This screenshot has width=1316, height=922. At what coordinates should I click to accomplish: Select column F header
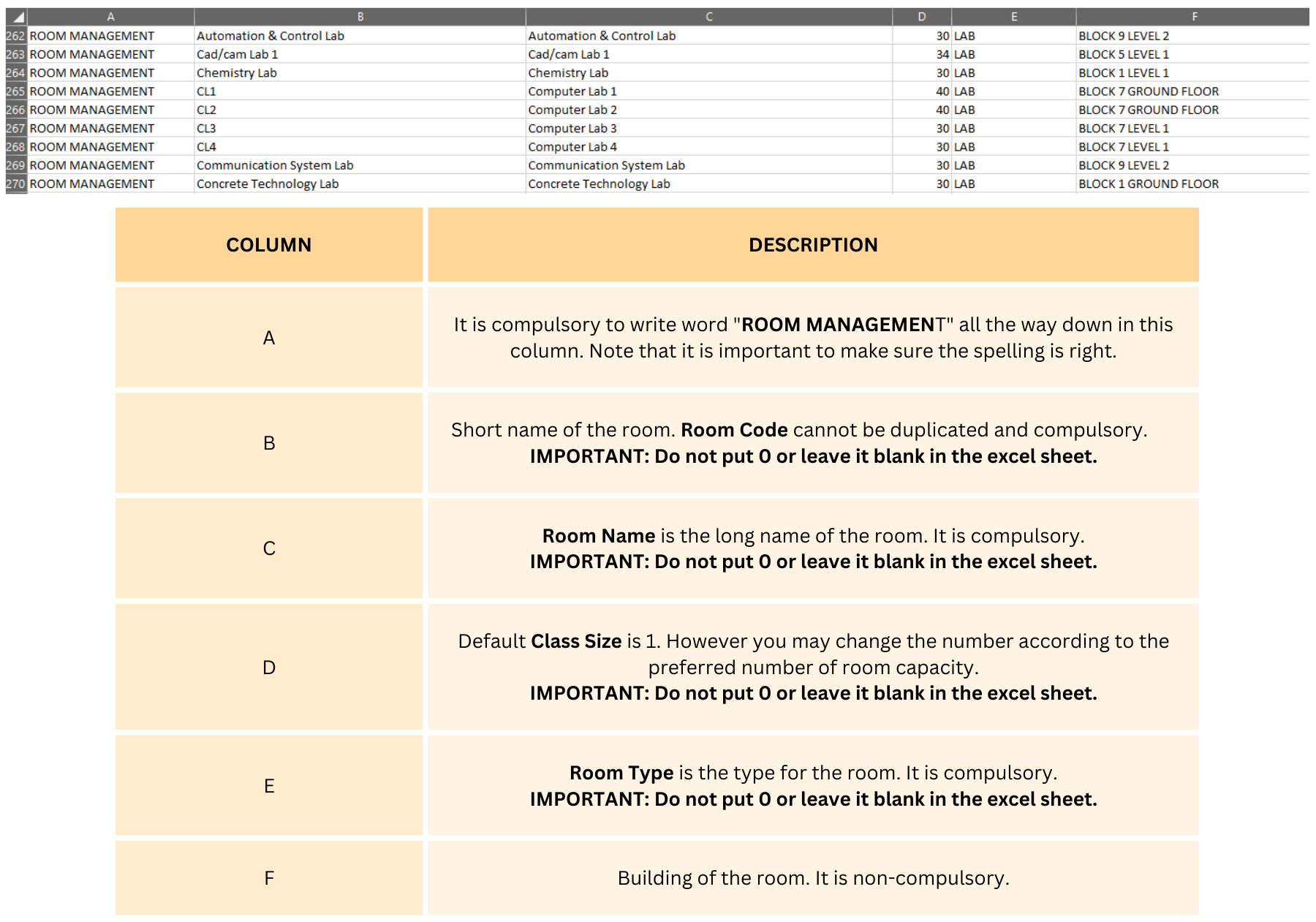pos(1194,17)
